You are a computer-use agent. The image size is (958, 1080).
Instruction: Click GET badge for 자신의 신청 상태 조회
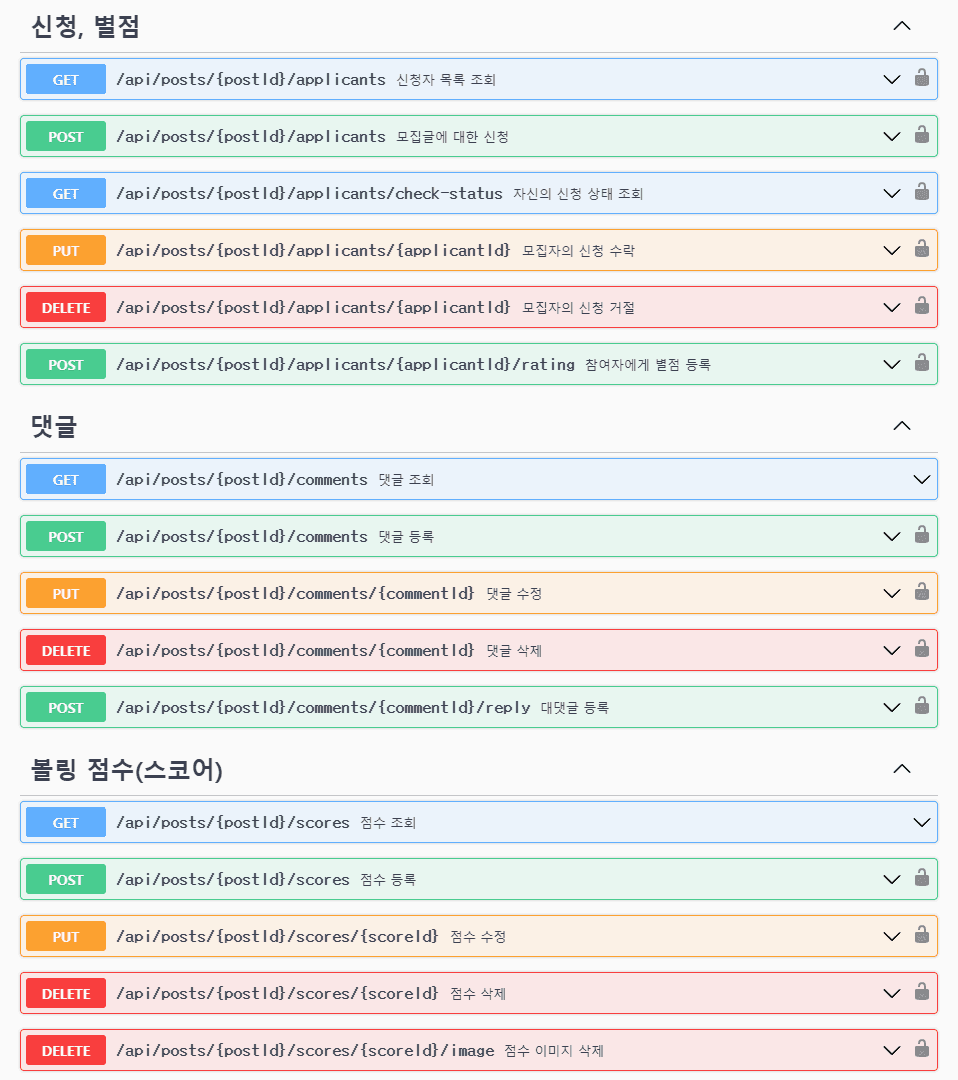(66, 194)
